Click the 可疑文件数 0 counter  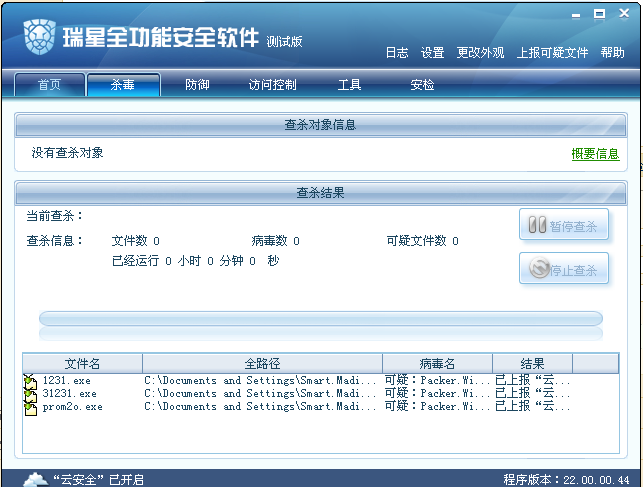(x=422, y=241)
